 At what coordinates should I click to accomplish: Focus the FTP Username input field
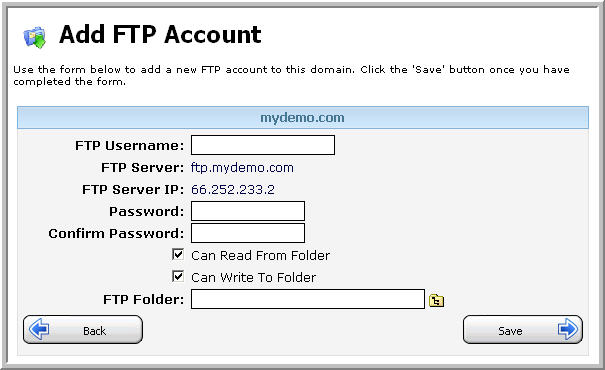(263, 145)
